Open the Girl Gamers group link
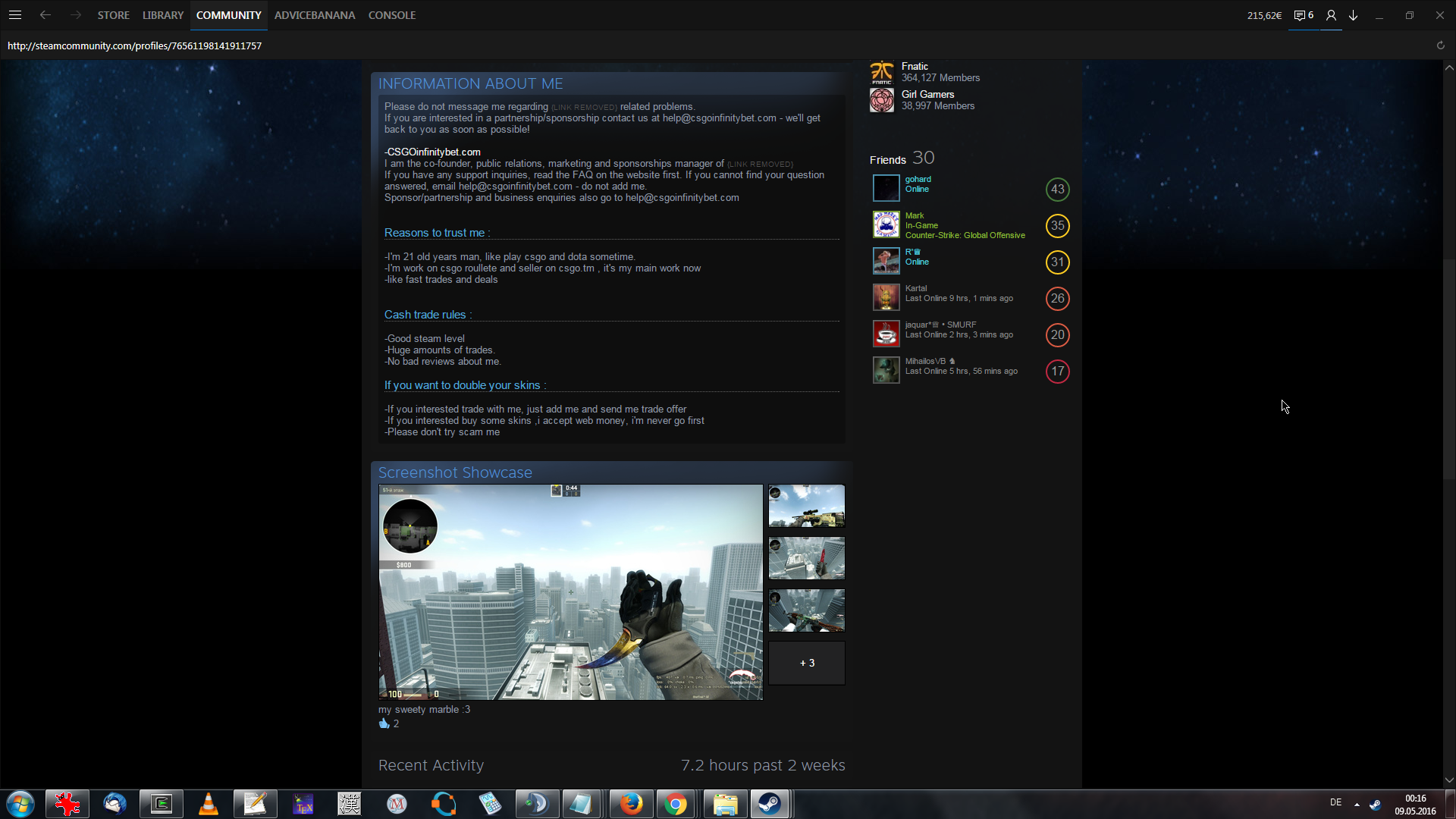Viewport: 1456px width, 819px height. tap(927, 95)
